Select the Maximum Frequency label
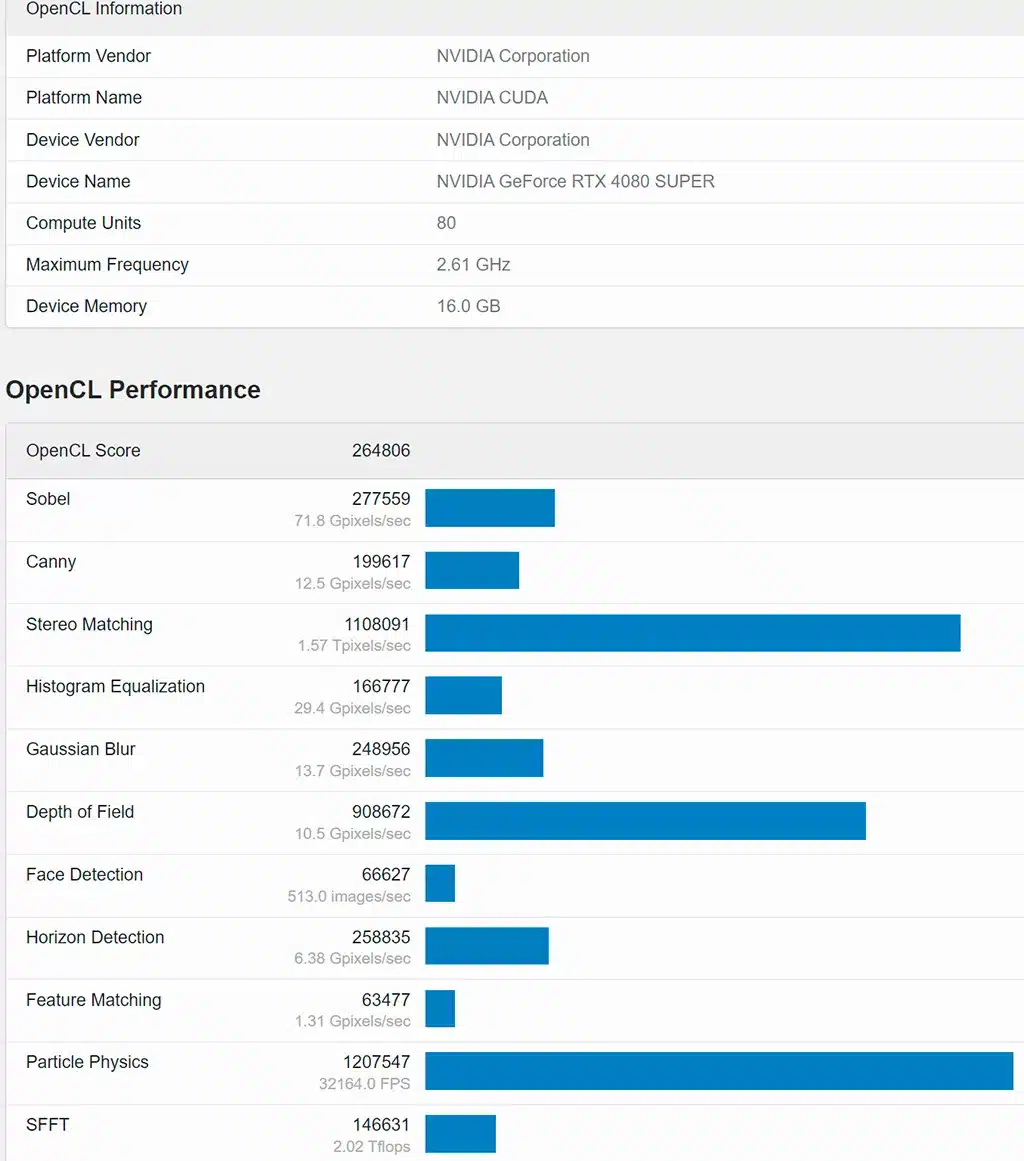This screenshot has width=1024, height=1161. pos(107,264)
